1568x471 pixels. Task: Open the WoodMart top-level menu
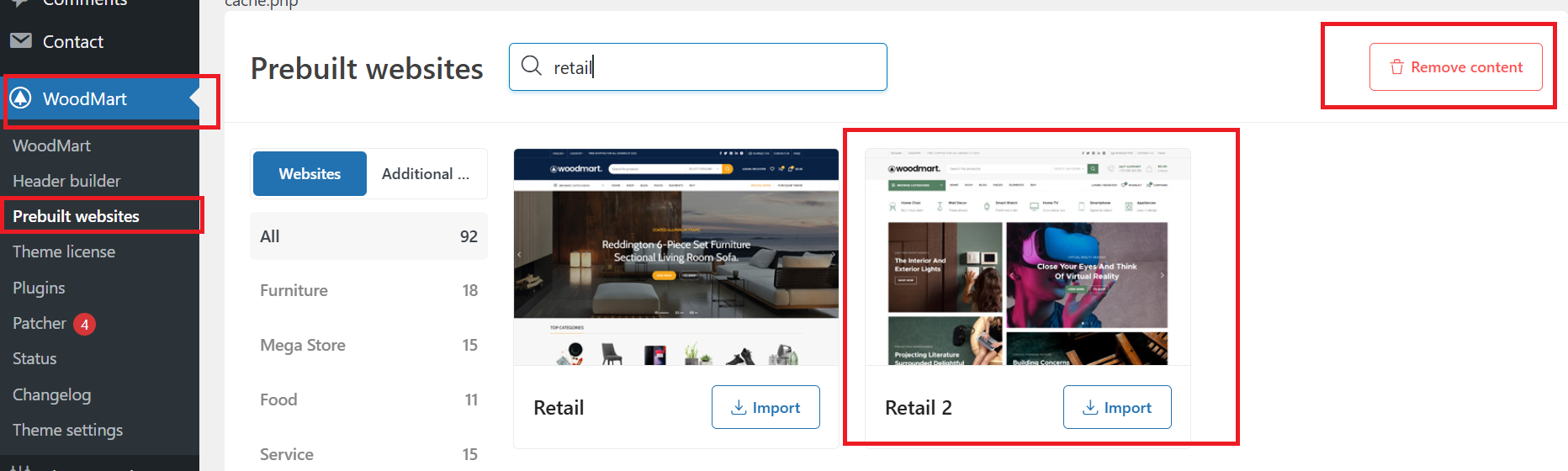pyautogui.click(x=100, y=98)
